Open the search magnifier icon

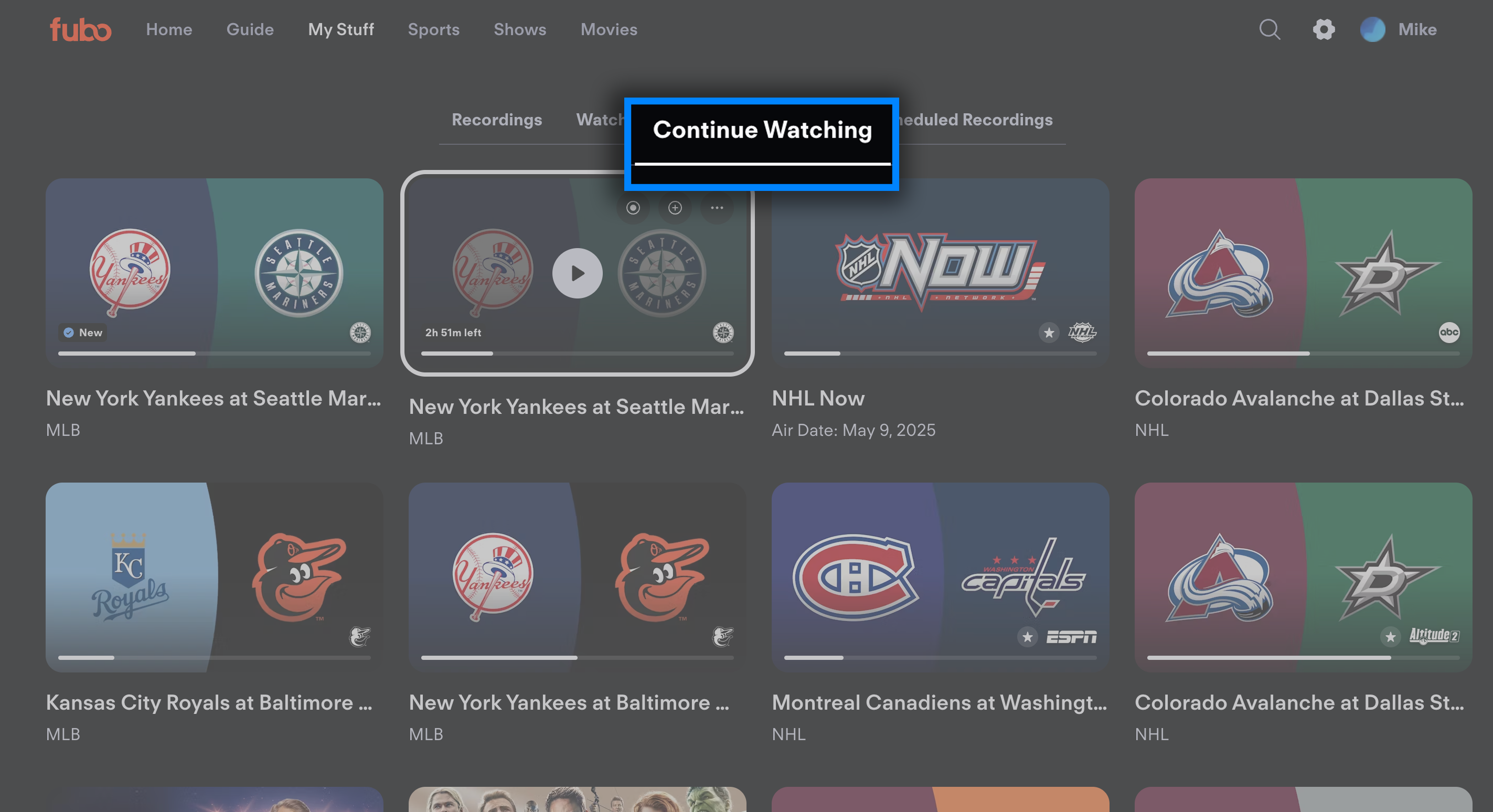[1270, 29]
